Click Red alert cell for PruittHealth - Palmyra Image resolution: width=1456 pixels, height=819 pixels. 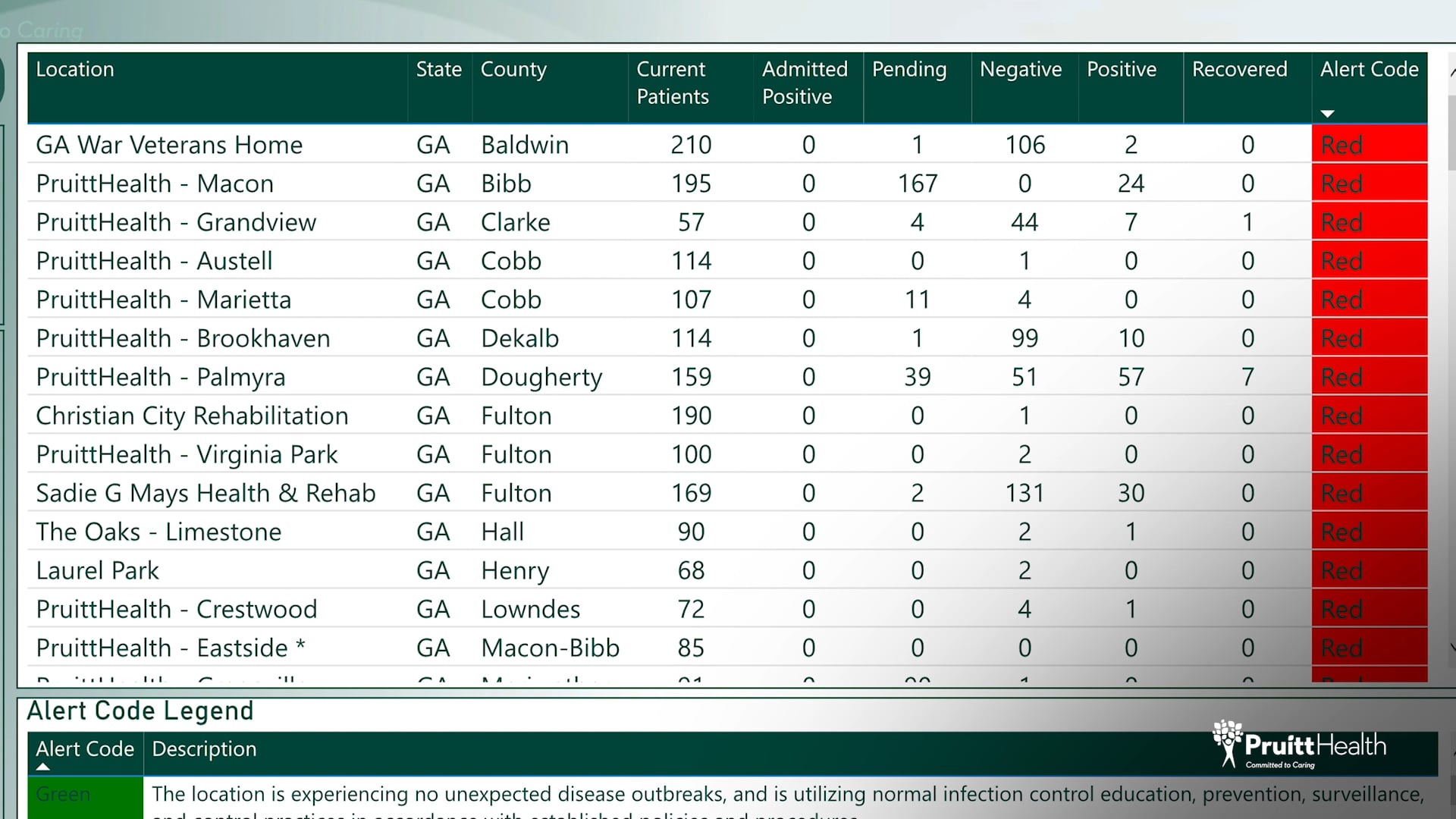pyautogui.click(x=1370, y=376)
